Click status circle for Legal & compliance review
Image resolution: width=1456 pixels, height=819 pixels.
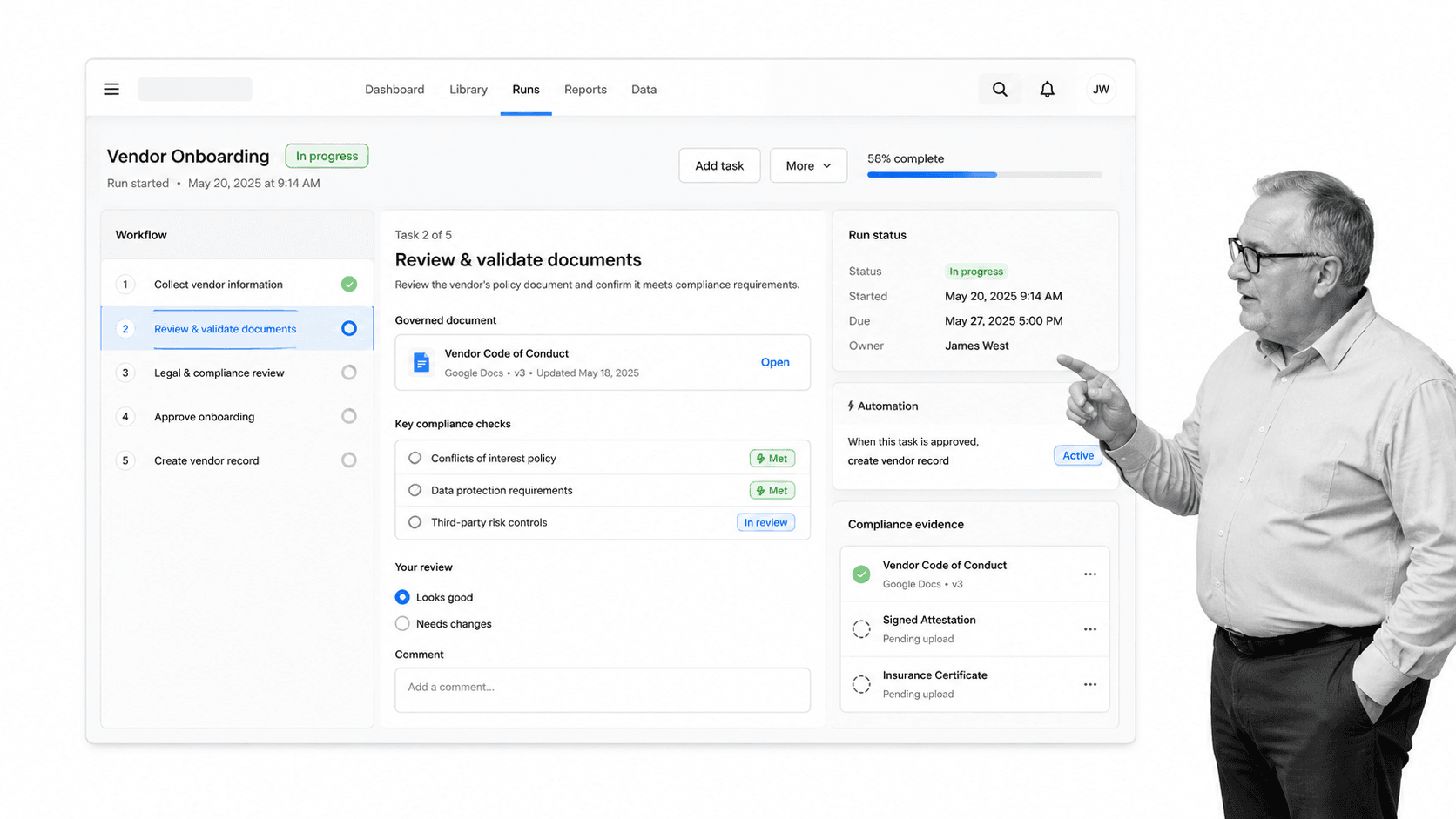pos(349,373)
